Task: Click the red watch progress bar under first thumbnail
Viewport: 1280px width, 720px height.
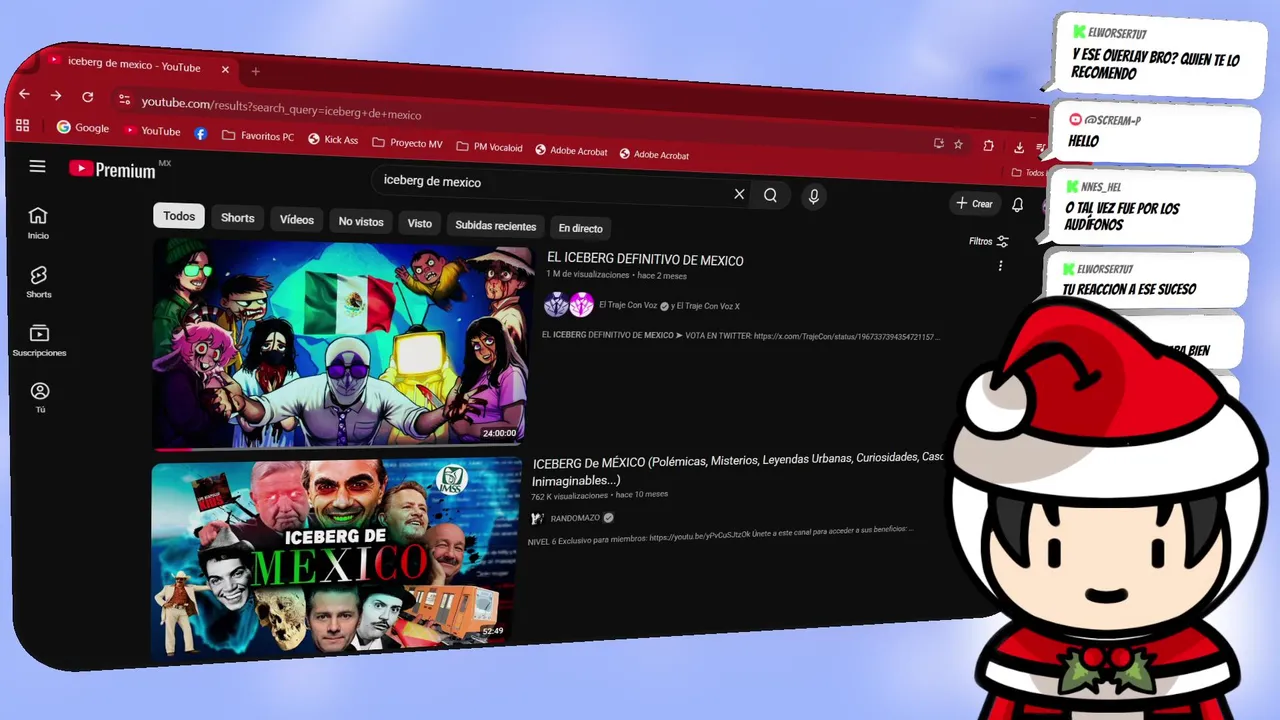Action: pos(172,449)
